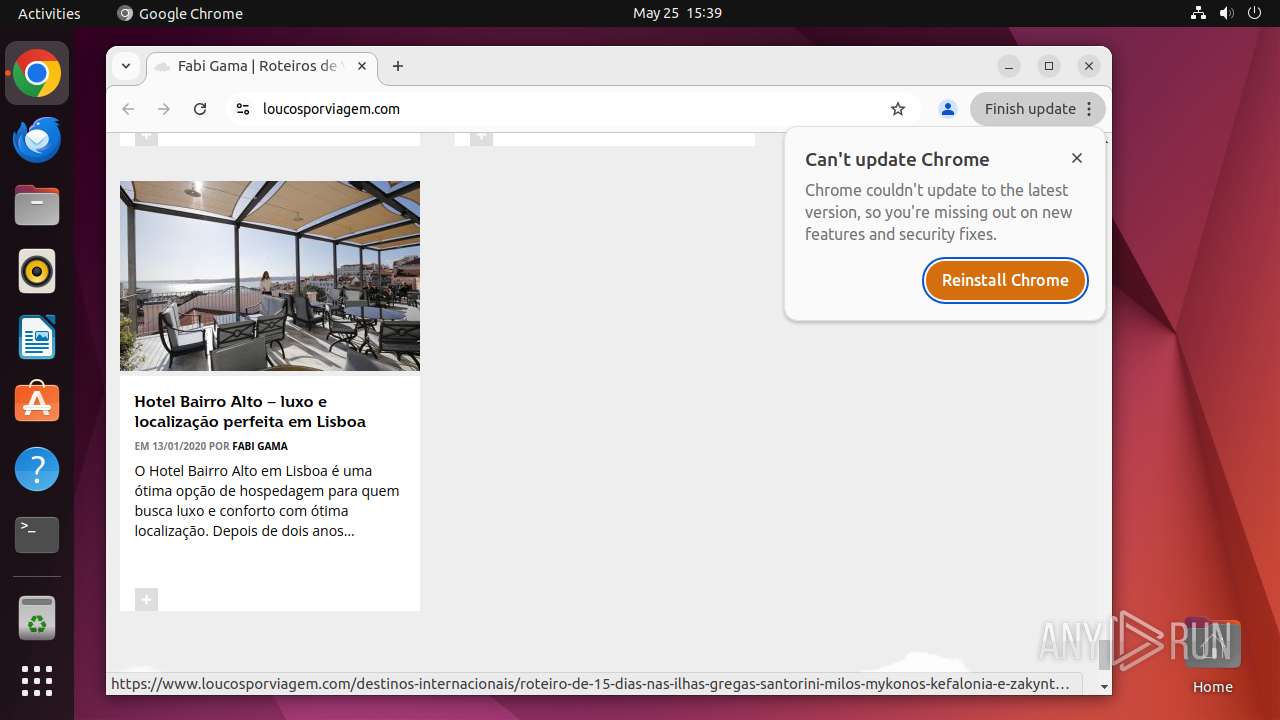
Task: Open the Help icon in the dock
Action: 37,469
